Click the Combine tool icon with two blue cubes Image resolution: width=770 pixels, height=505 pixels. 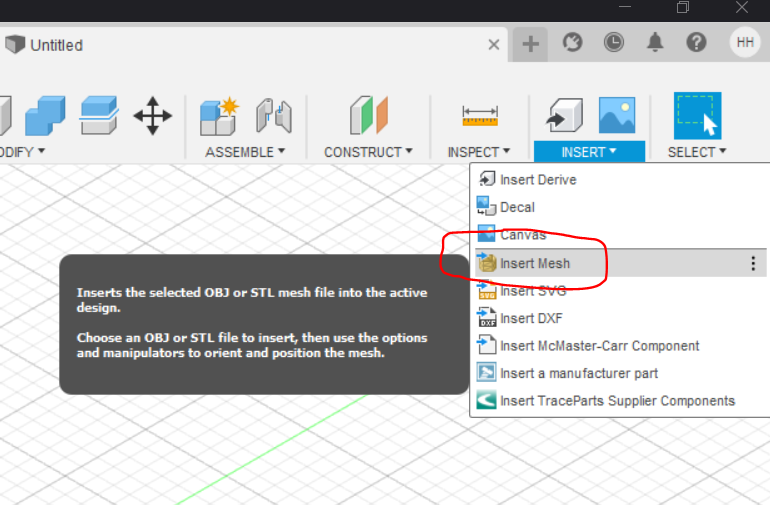(45, 116)
